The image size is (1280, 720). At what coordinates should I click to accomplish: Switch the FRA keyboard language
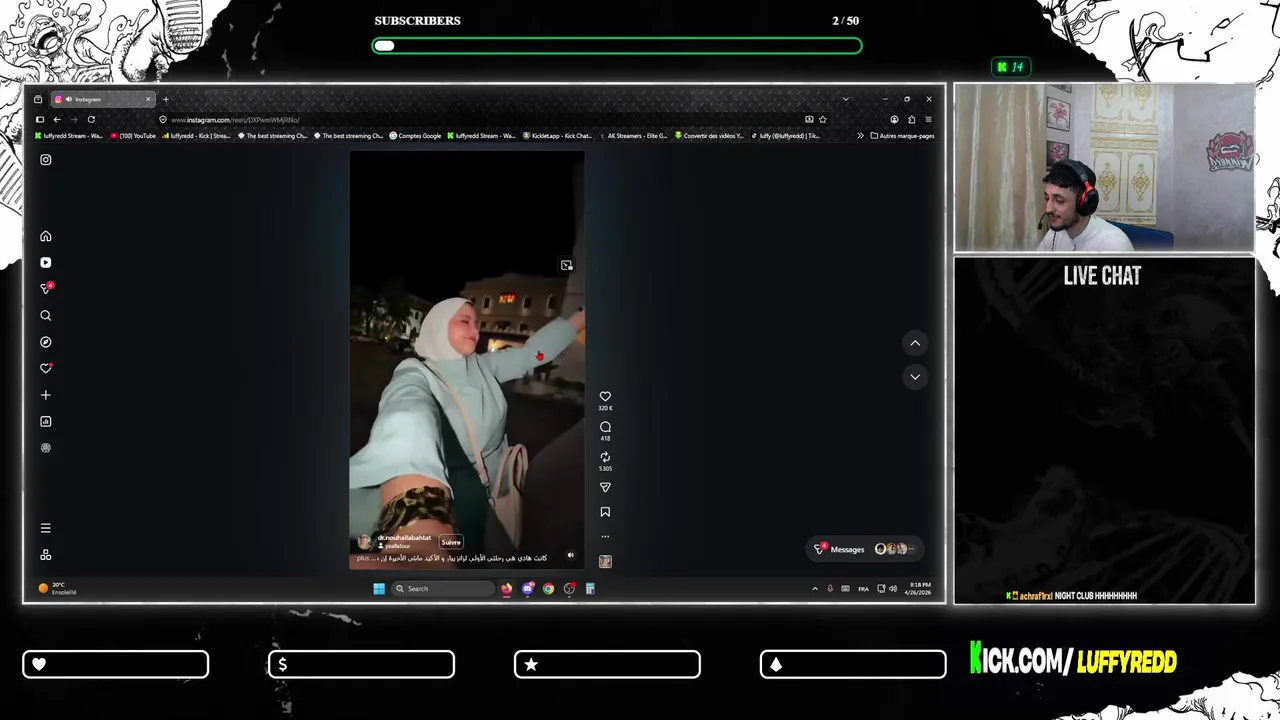coord(864,588)
